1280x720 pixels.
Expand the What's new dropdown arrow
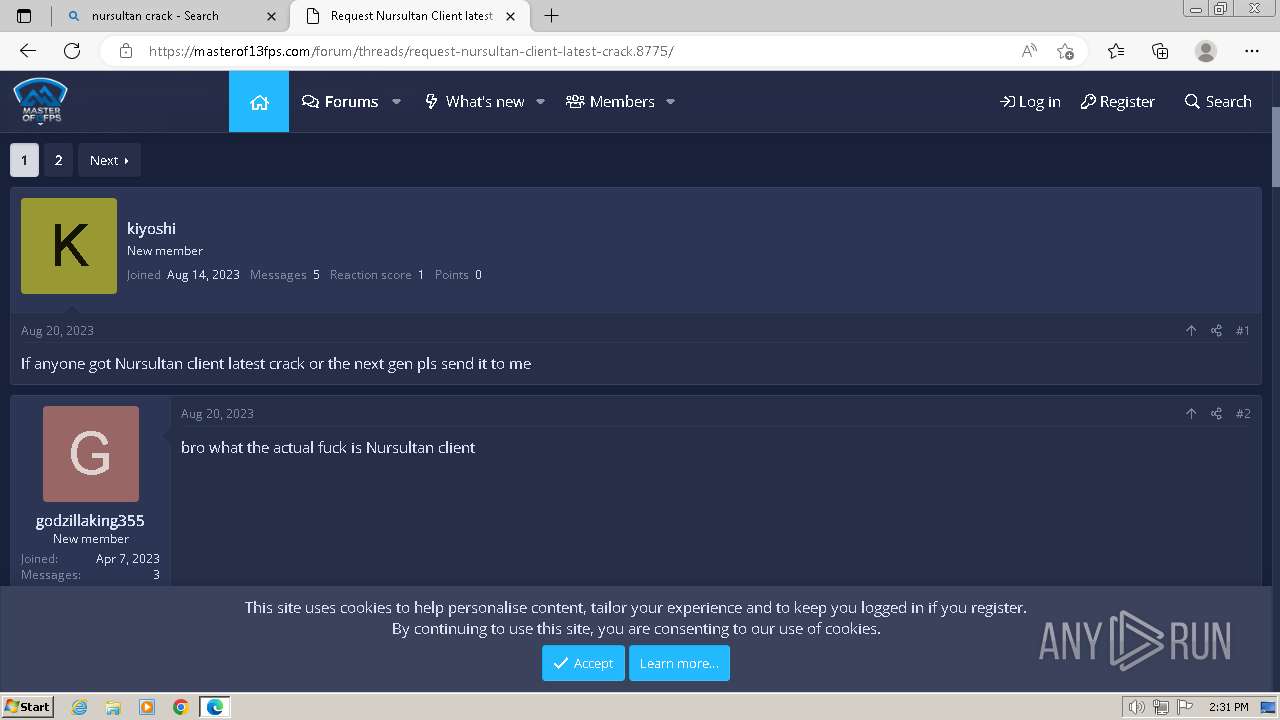click(x=540, y=102)
